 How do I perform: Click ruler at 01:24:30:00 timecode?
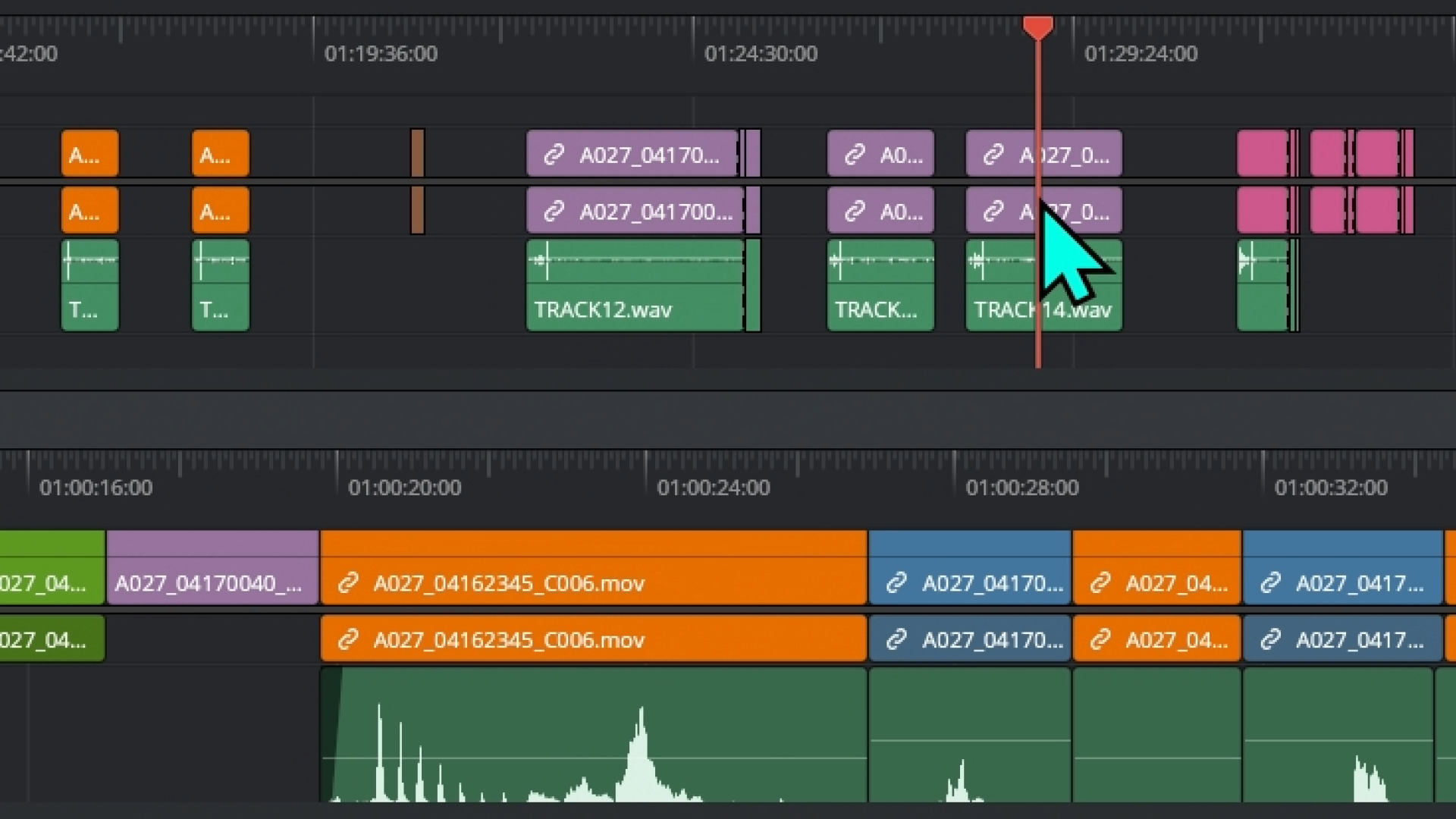pos(761,54)
